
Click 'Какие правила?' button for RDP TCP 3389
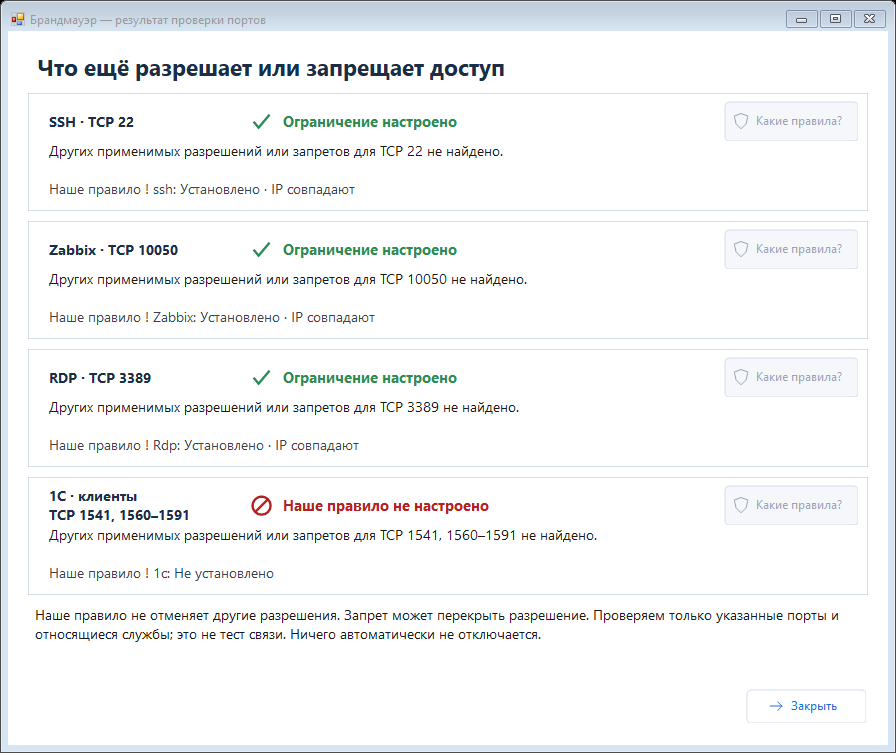(x=791, y=377)
